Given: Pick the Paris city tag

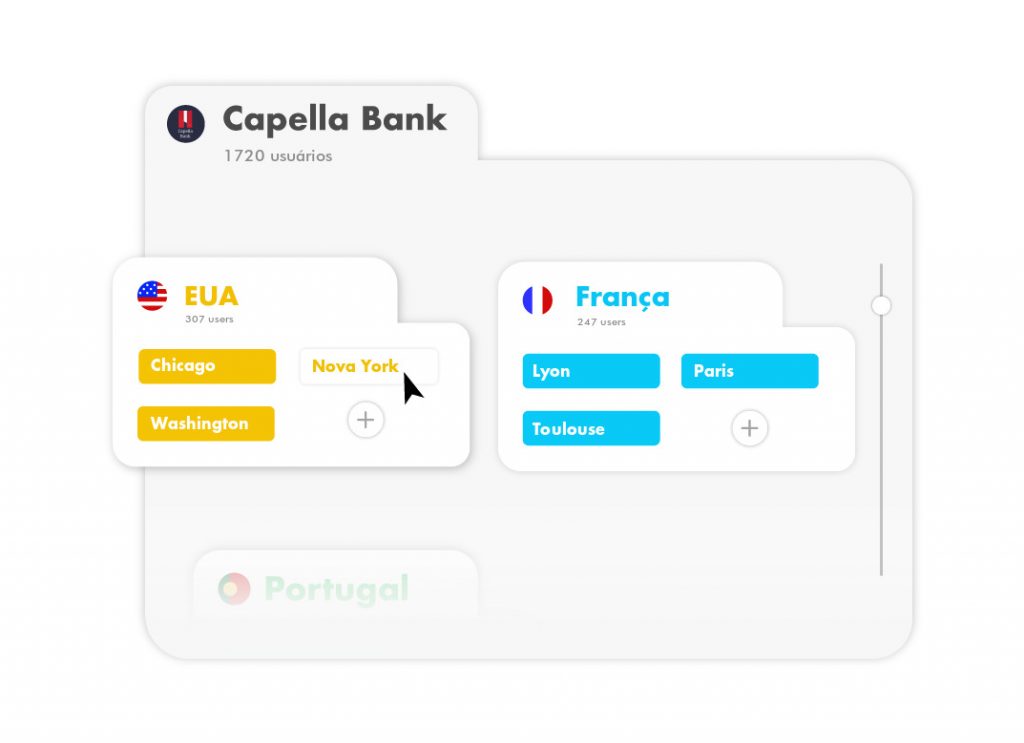Looking at the screenshot, I should [x=750, y=371].
